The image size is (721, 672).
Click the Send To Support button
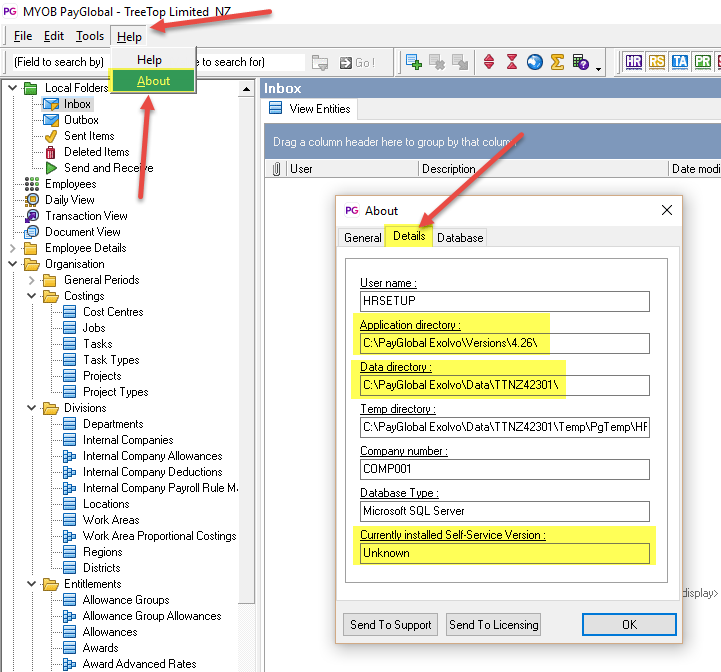[390, 625]
